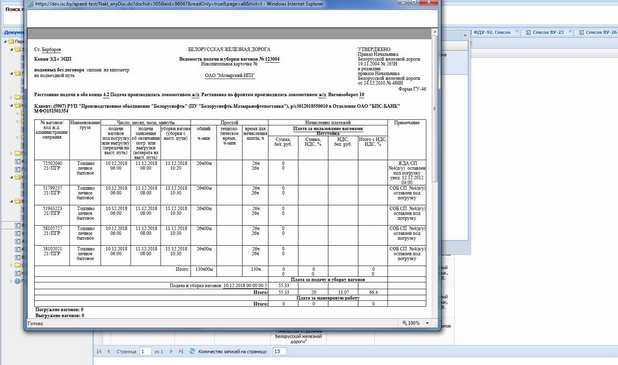Image resolution: width=618 pixels, height=365 pixels.
Task: Click the records per page field showing 15
Action: point(279,351)
